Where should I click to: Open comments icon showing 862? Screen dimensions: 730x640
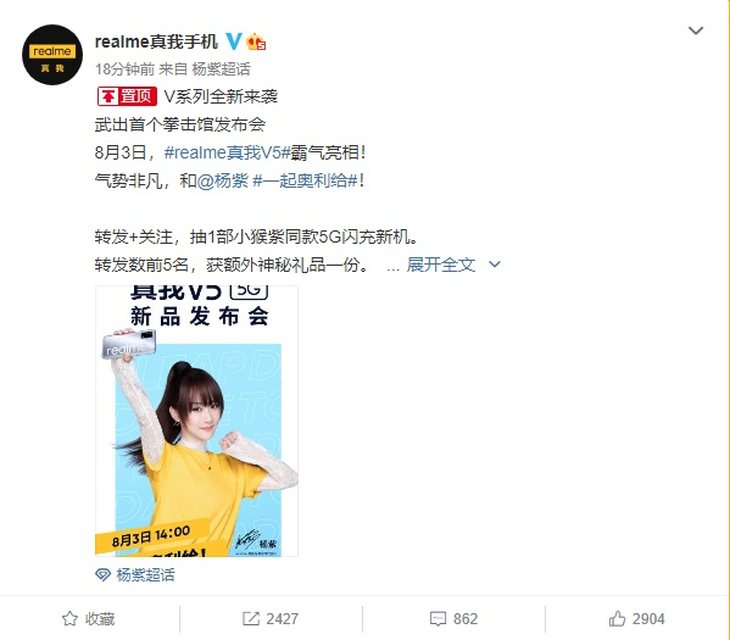[x=438, y=619]
